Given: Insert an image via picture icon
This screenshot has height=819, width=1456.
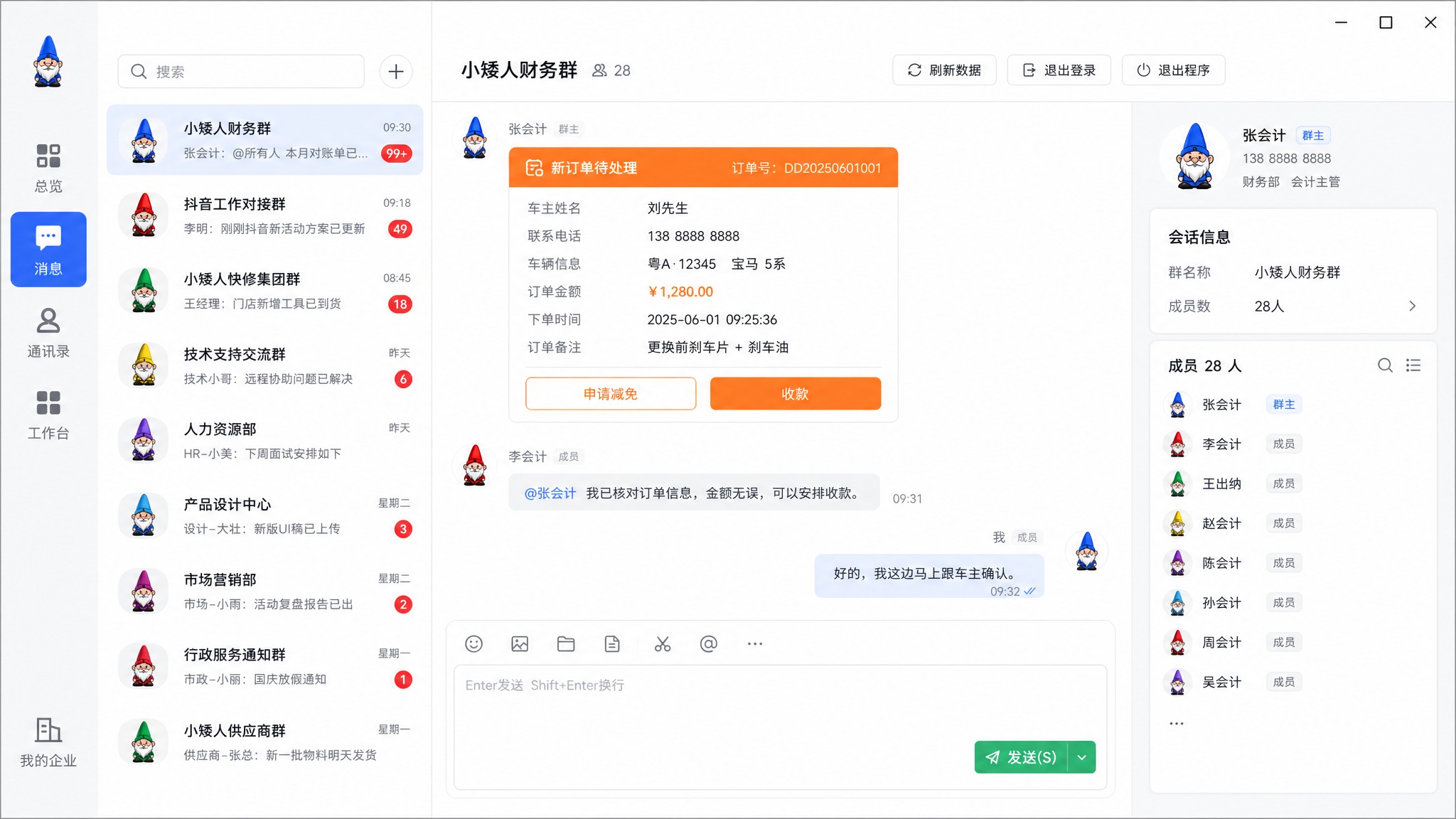Looking at the screenshot, I should [x=520, y=644].
